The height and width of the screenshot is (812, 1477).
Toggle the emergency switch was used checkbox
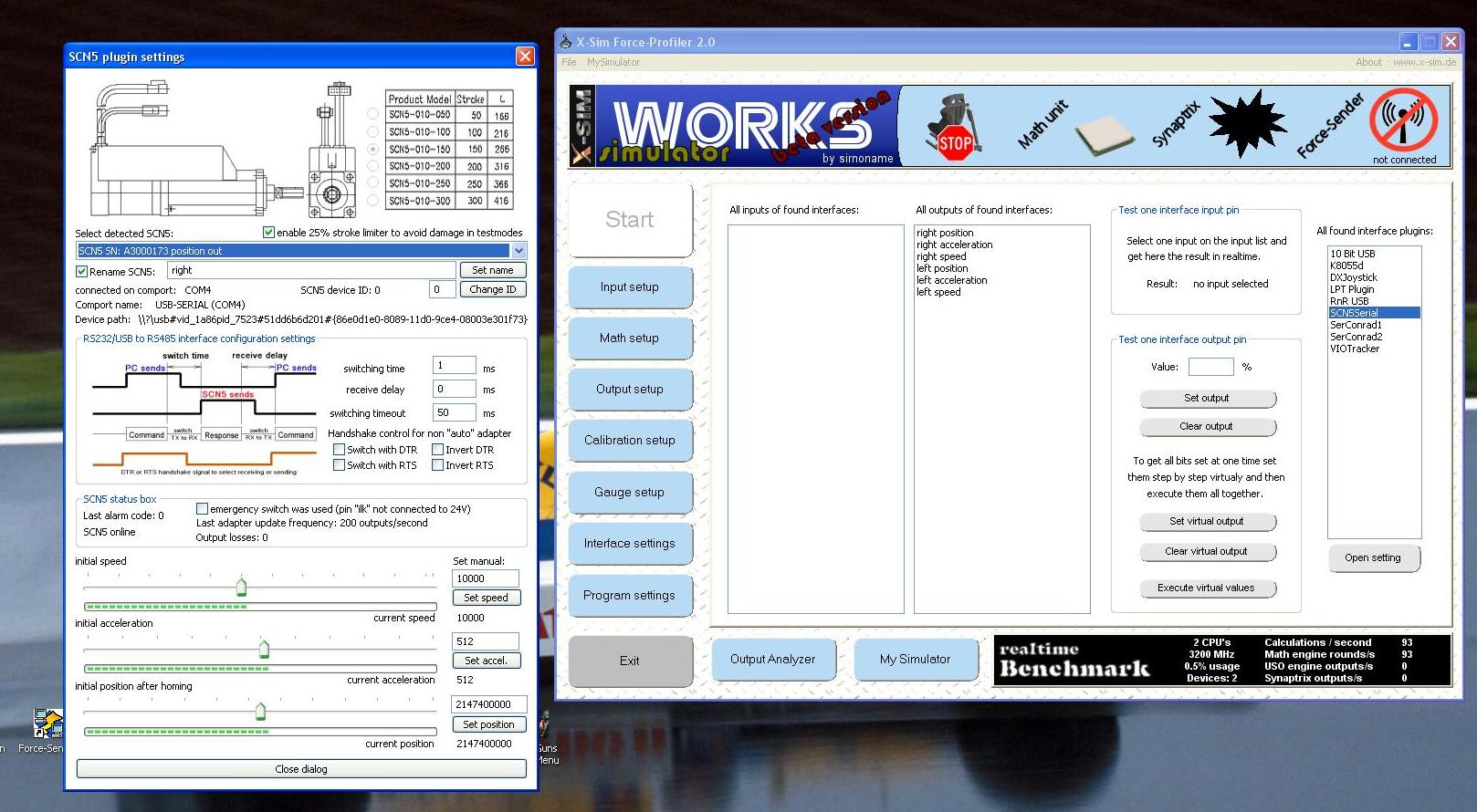tap(202, 508)
